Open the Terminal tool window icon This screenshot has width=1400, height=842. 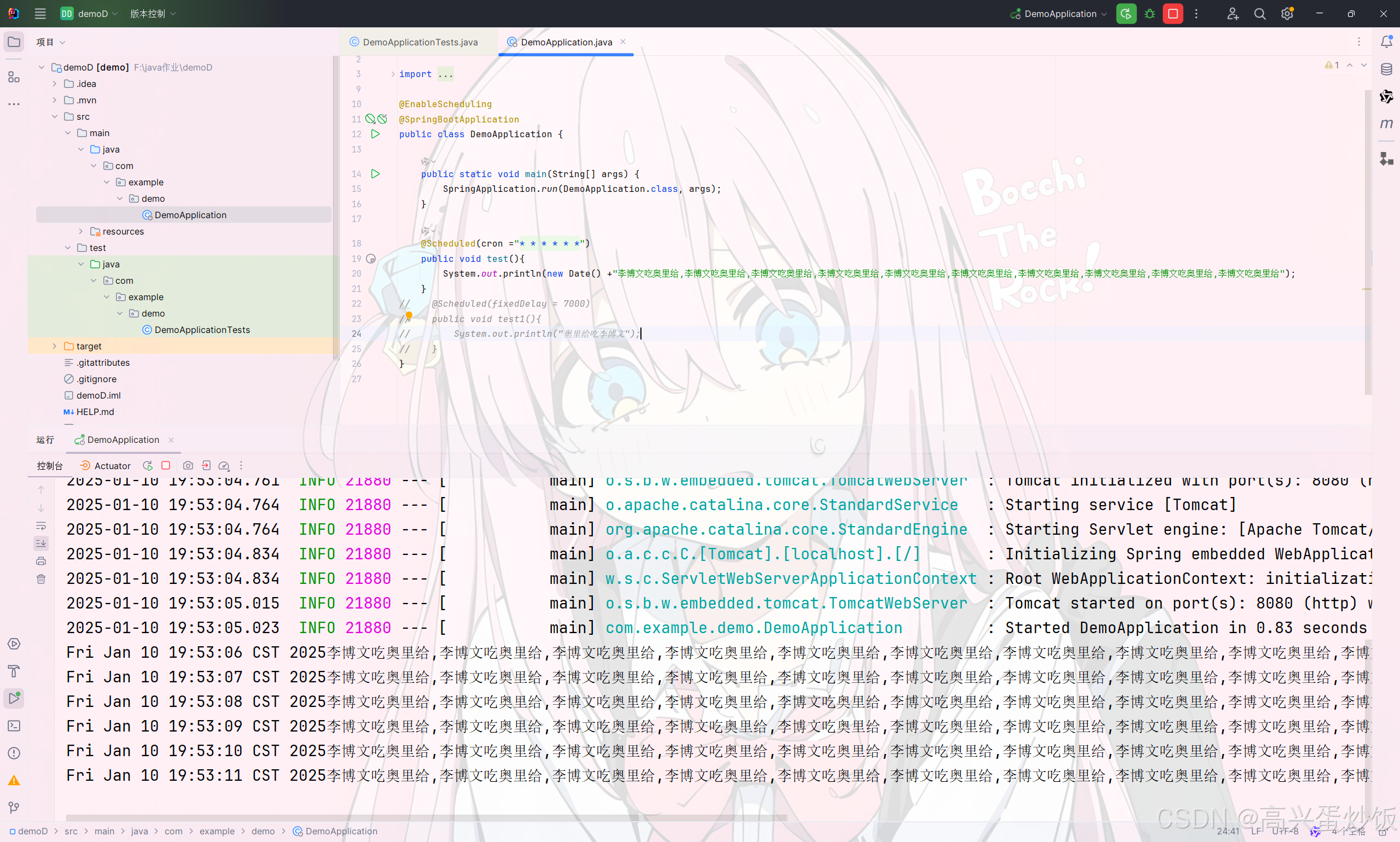(x=14, y=726)
